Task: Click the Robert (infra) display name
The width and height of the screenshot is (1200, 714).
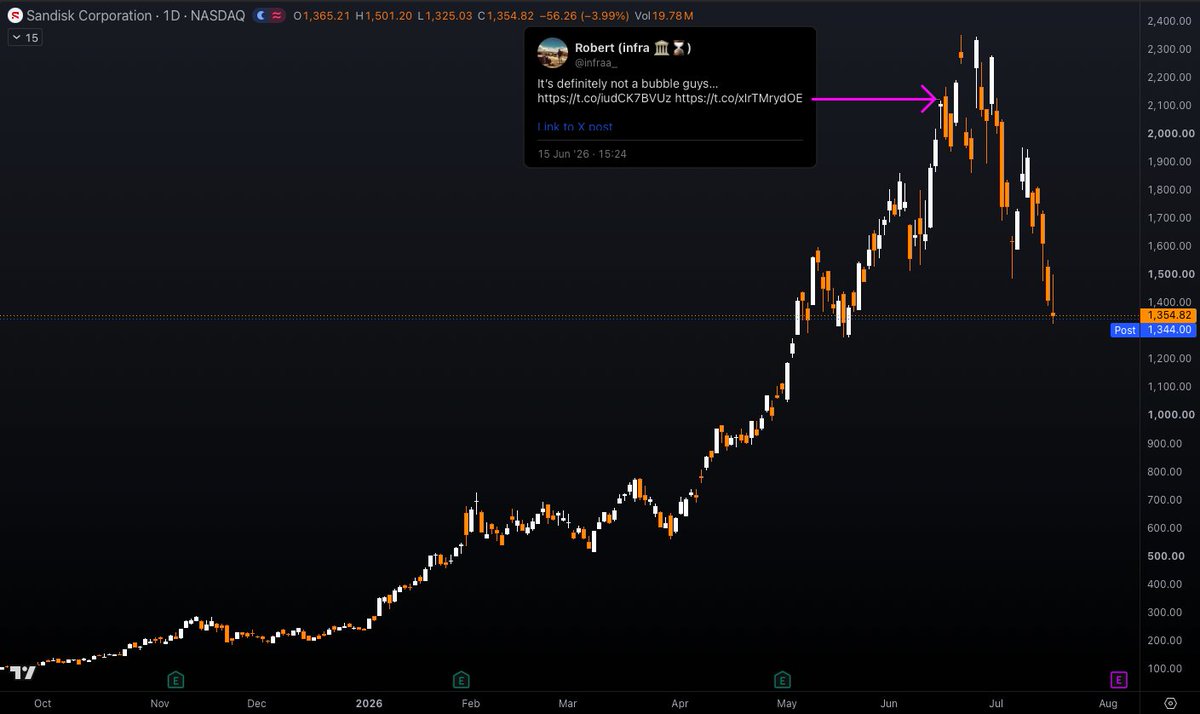Action: pos(633,47)
